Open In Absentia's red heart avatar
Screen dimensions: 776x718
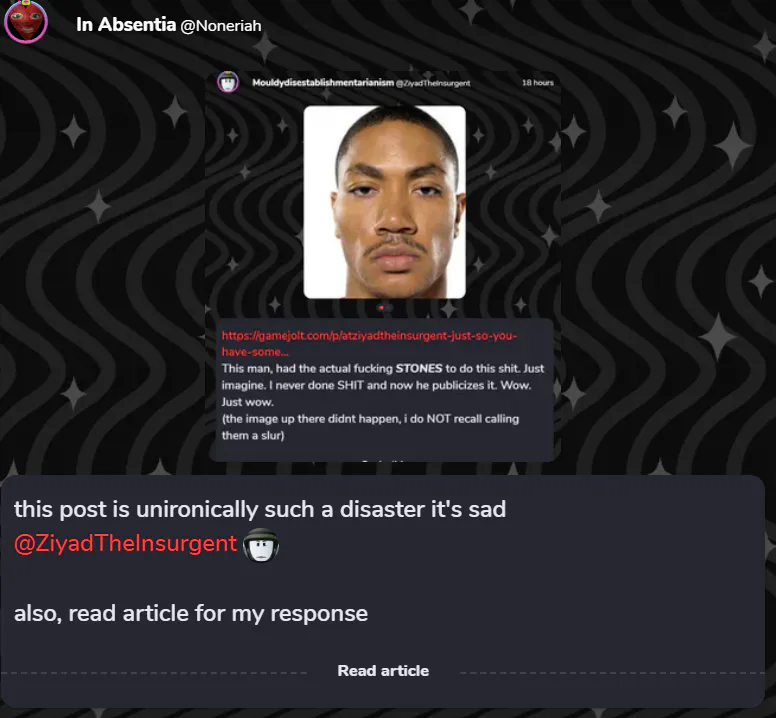[26, 21]
